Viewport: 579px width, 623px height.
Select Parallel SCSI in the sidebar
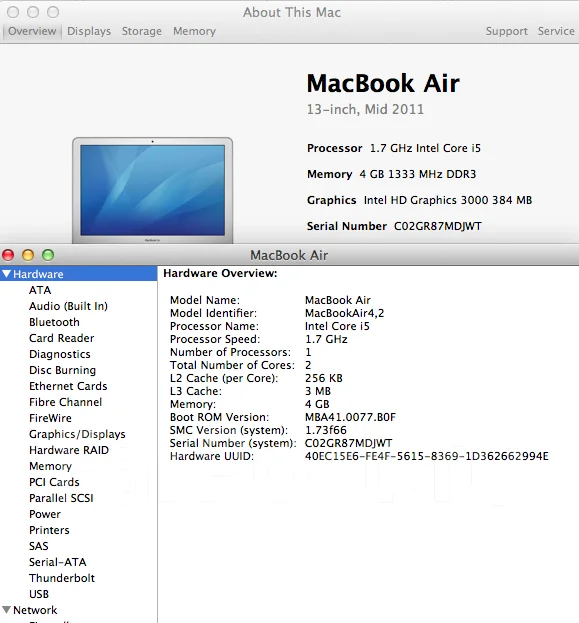pos(61,498)
